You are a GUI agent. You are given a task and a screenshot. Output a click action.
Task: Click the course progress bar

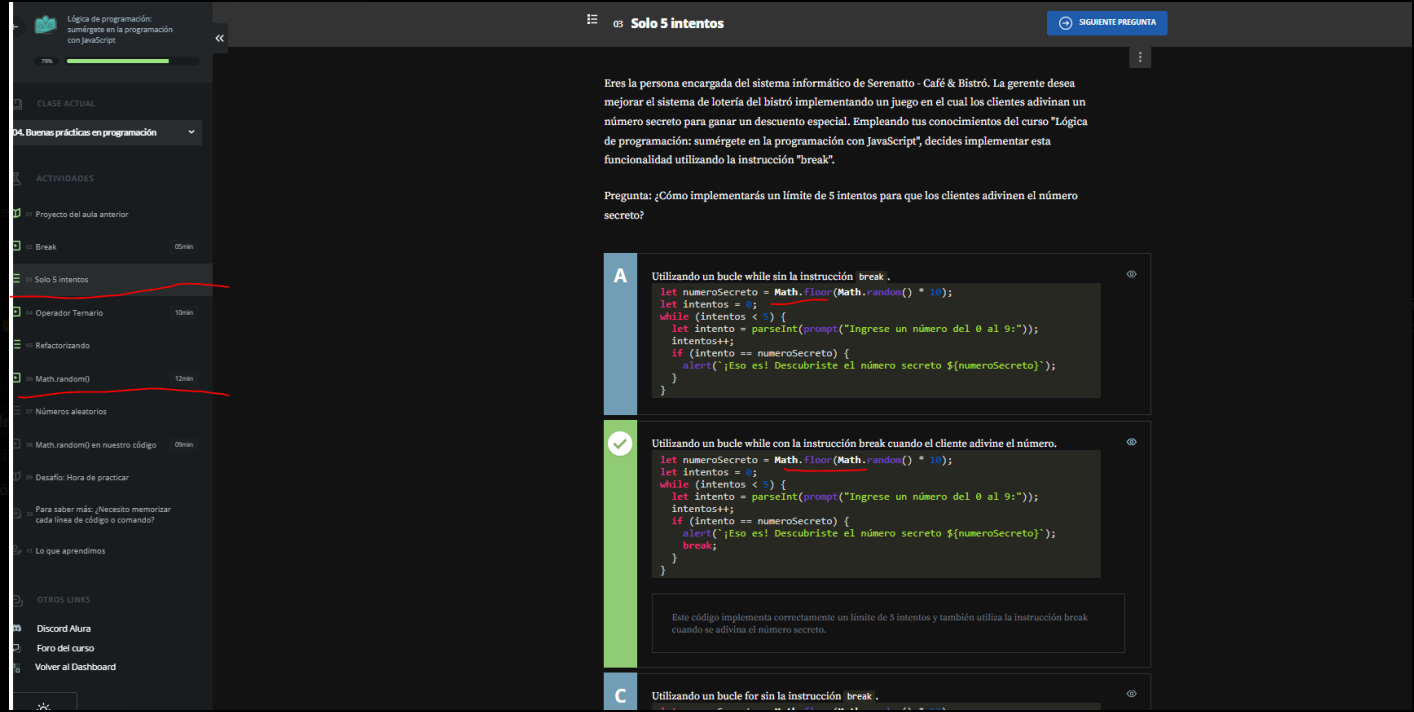[x=132, y=61]
